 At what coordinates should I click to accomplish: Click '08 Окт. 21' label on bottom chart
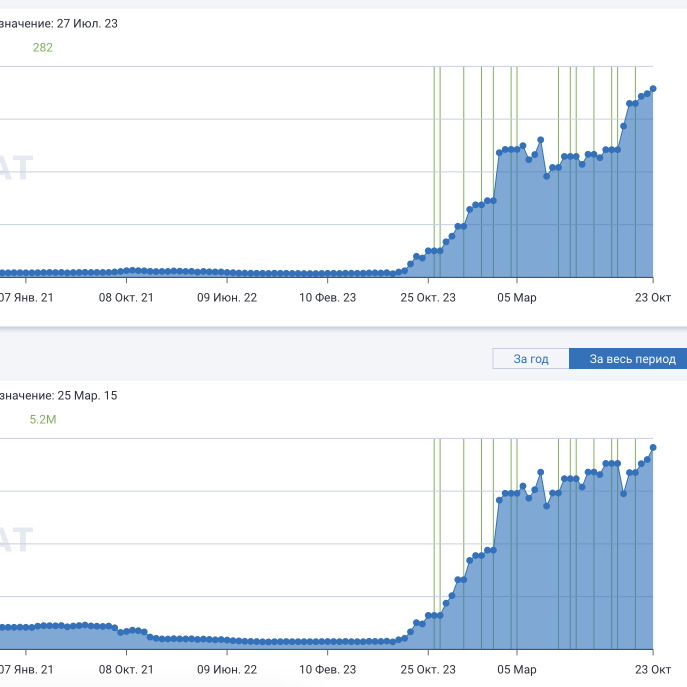(x=125, y=669)
